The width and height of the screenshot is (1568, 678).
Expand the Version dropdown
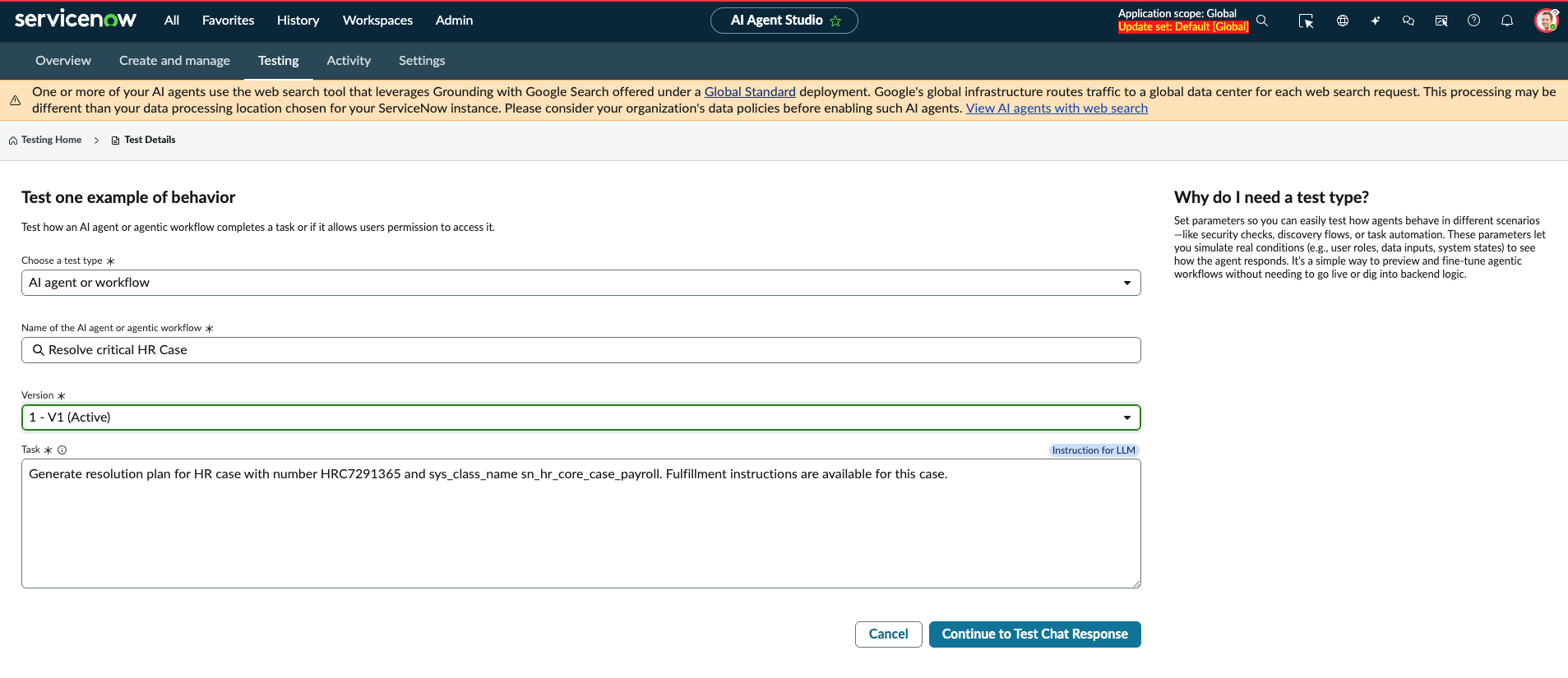[580, 417]
